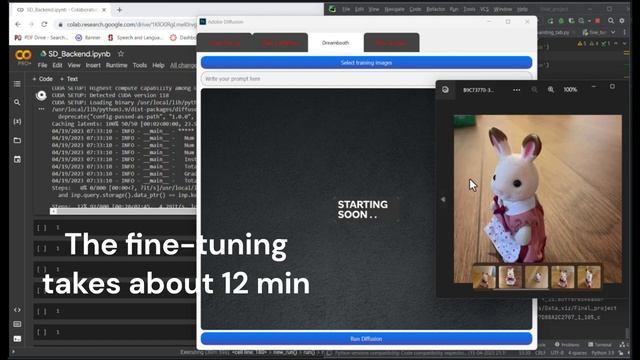Screen dimensions: 640x360
Task: Open Colab View menu
Action: (74, 65)
